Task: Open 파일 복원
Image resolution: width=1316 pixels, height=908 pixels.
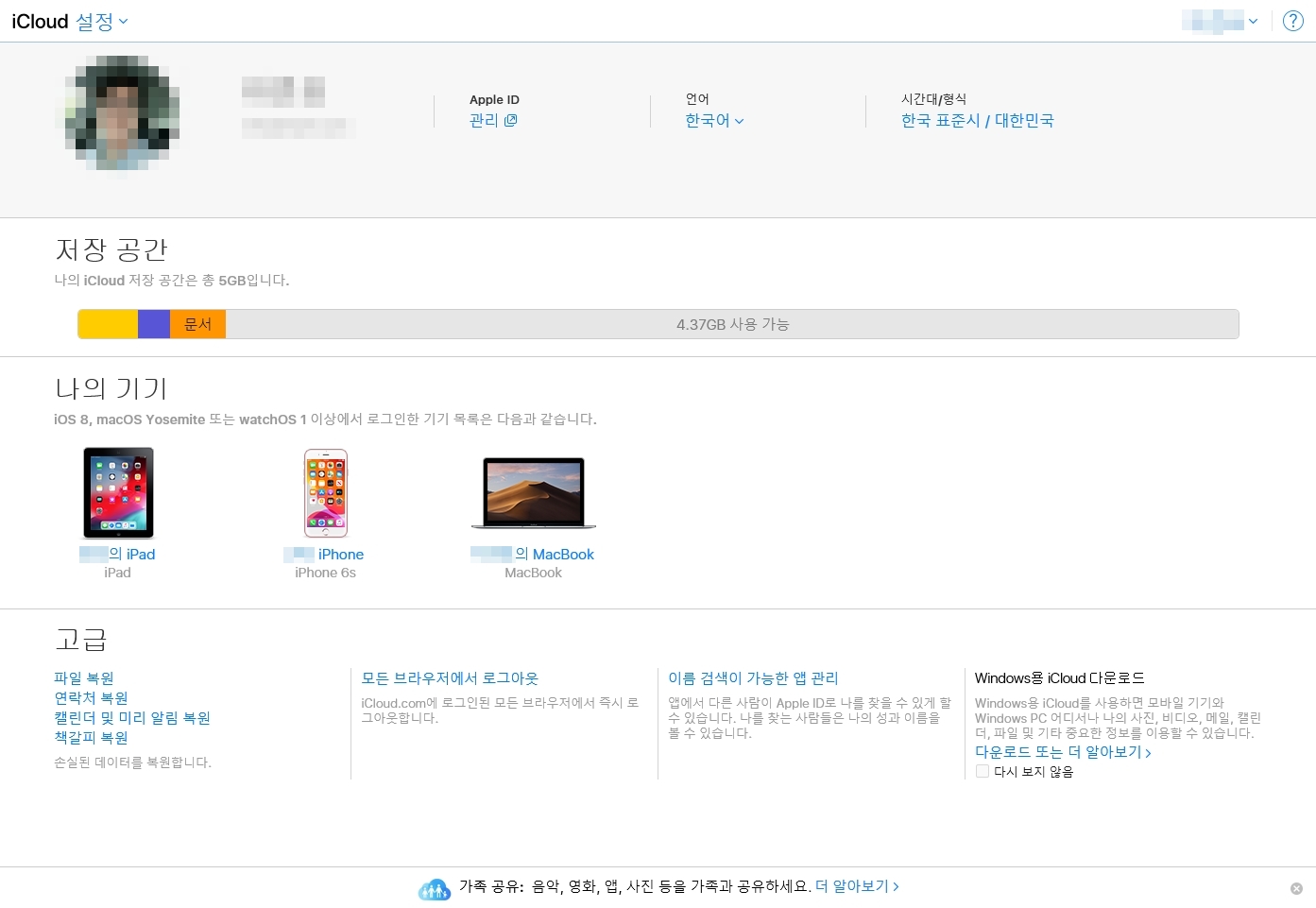Action: tap(84, 677)
